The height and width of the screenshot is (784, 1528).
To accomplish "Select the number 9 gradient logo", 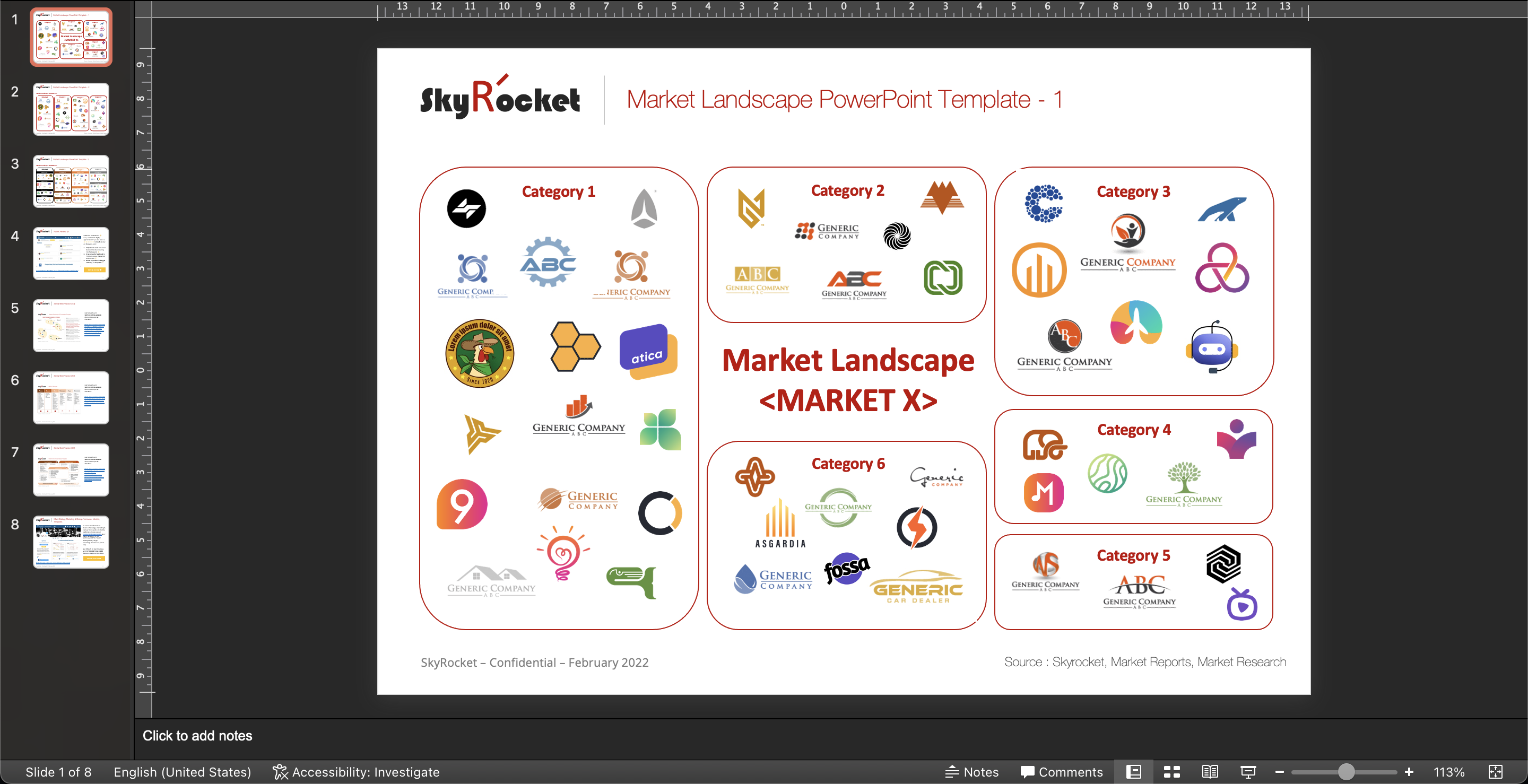I will click(462, 504).
